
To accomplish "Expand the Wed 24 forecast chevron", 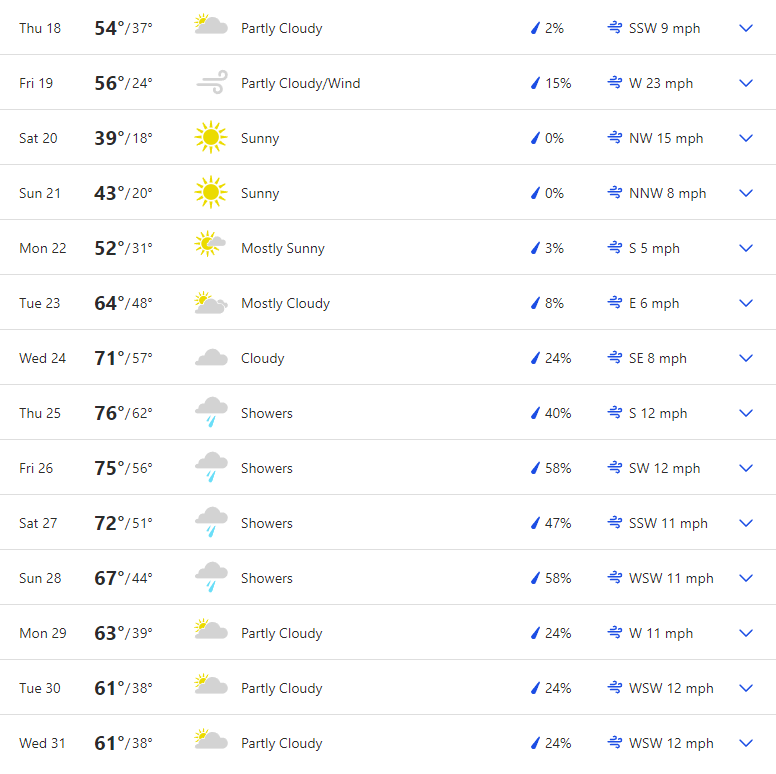I will 746,358.
